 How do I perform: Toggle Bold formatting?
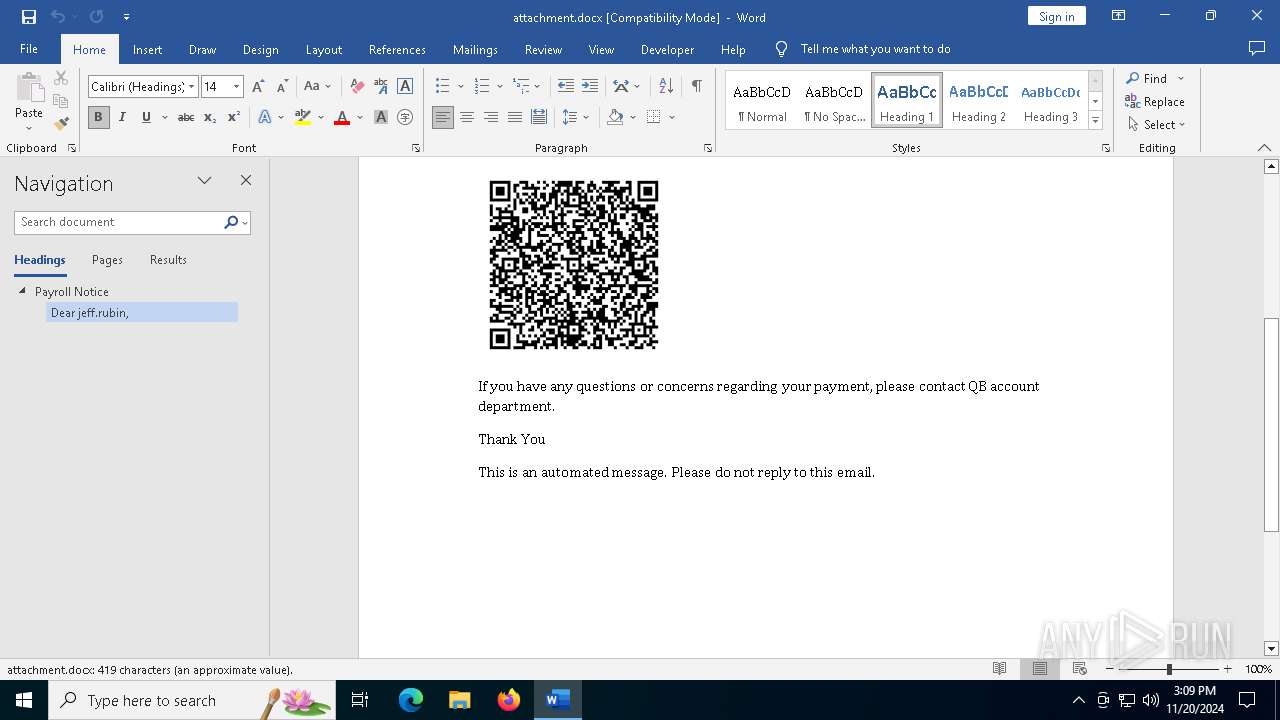98,117
